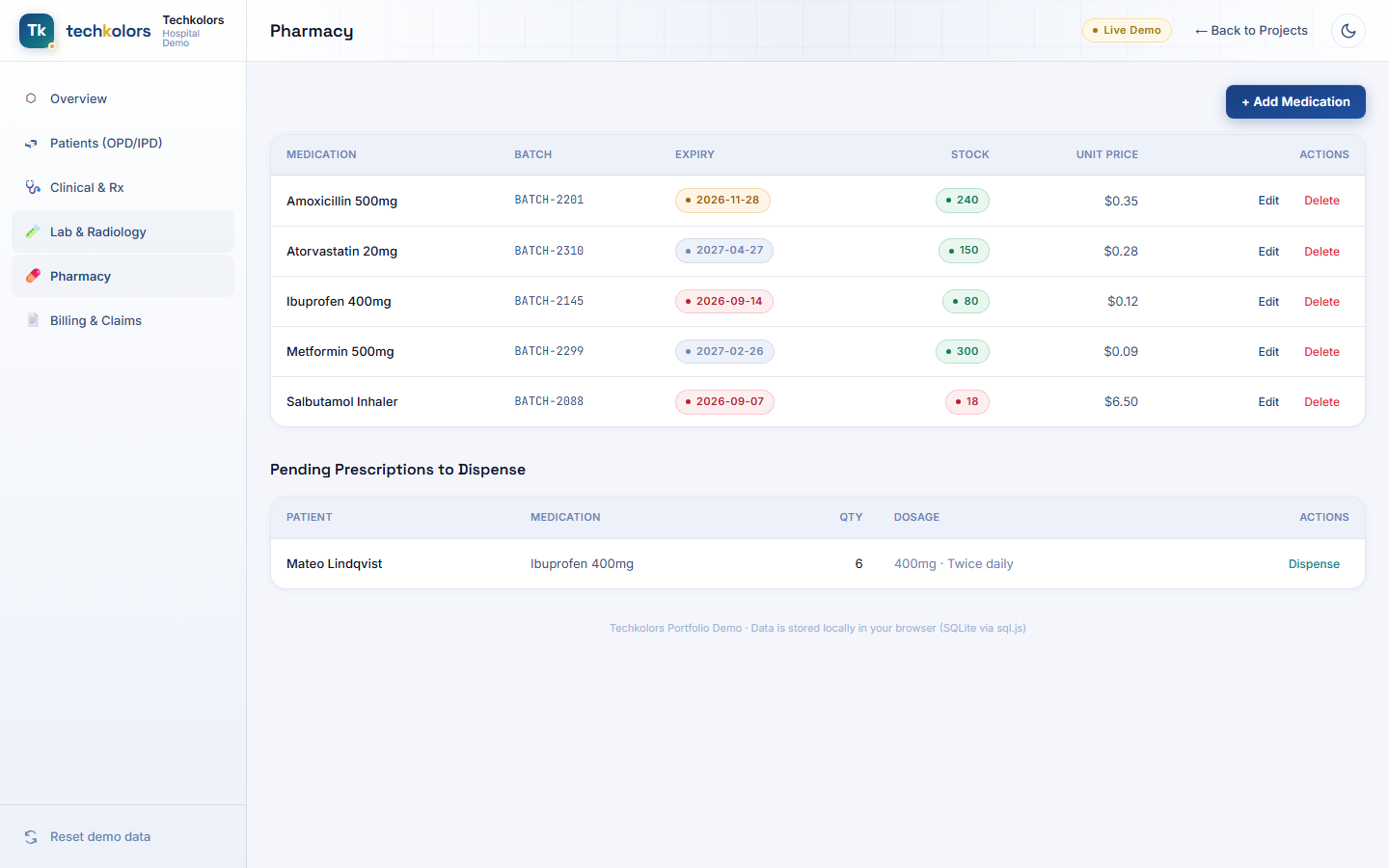The image size is (1389, 868).
Task: Delete the Metformin 500mg medication
Action: [1321, 352]
